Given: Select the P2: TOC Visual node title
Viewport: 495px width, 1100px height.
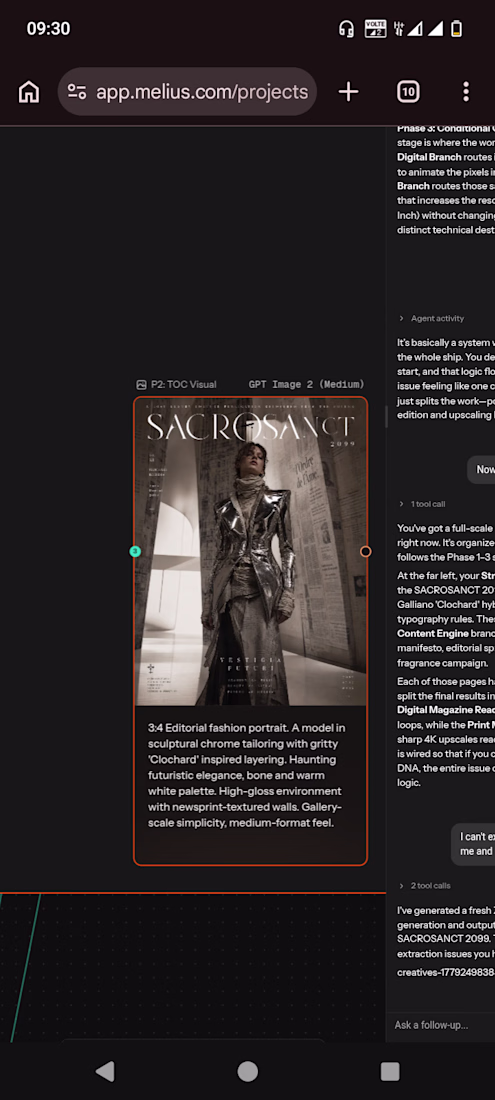Looking at the screenshot, I should point(184,384).
